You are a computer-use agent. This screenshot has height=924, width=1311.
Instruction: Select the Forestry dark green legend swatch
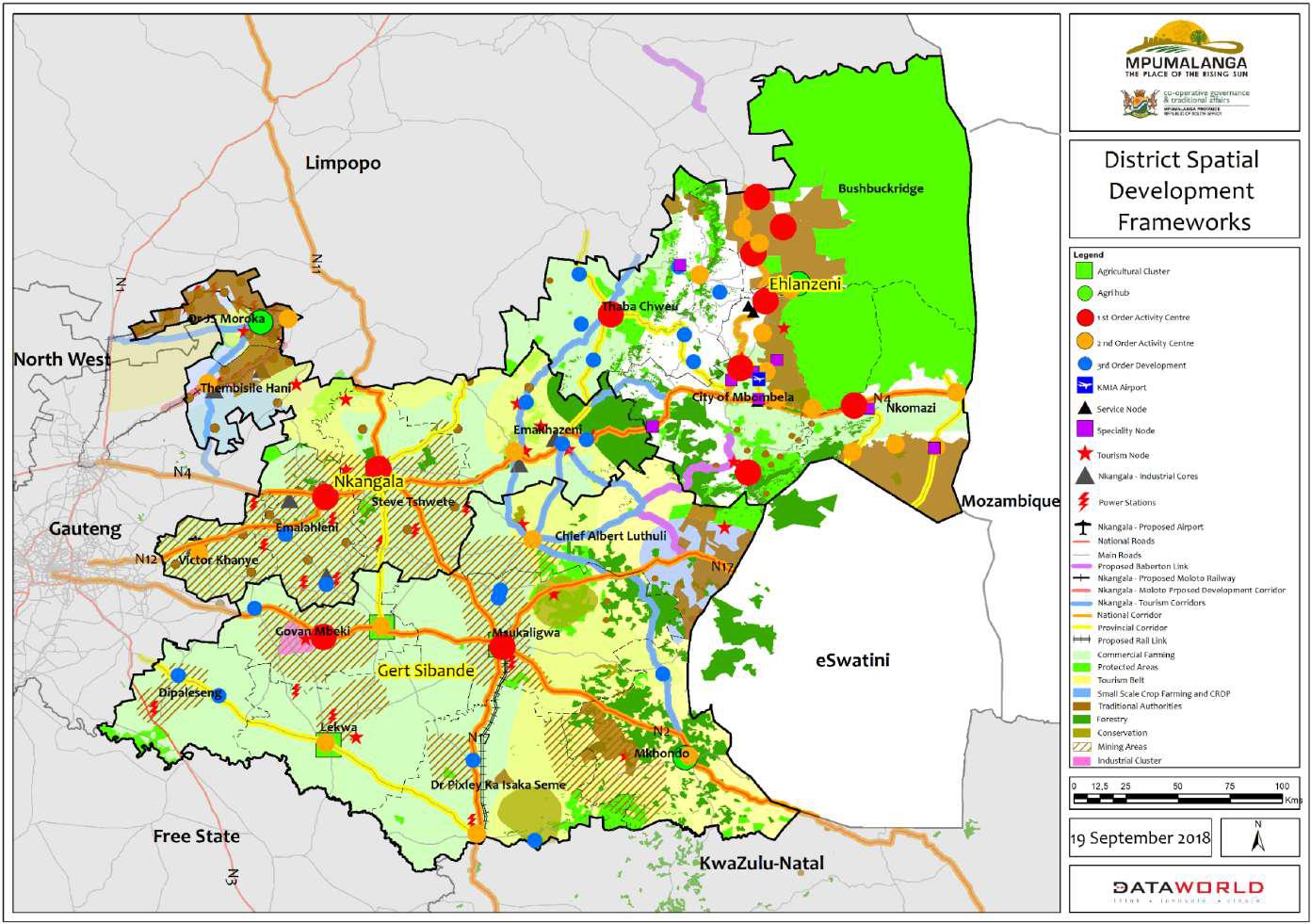(x=1083, y=719)
